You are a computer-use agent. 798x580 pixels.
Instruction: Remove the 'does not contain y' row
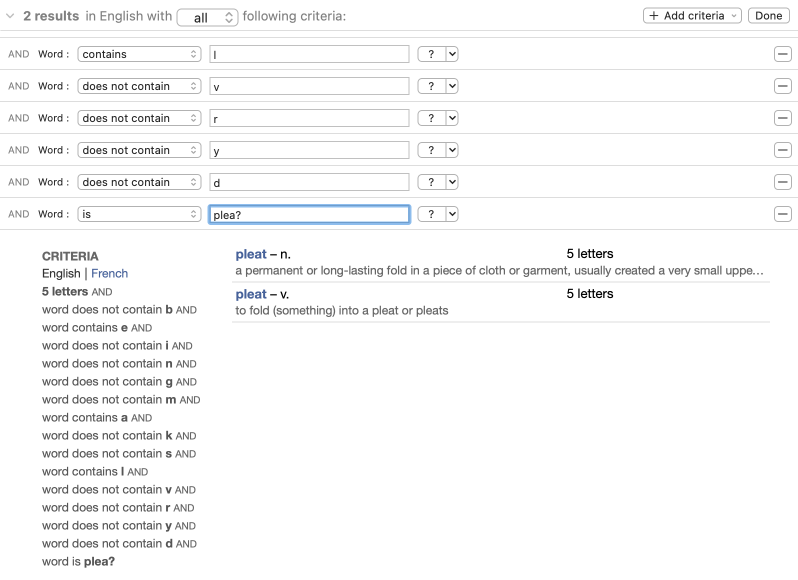click(x=782, y=150)
